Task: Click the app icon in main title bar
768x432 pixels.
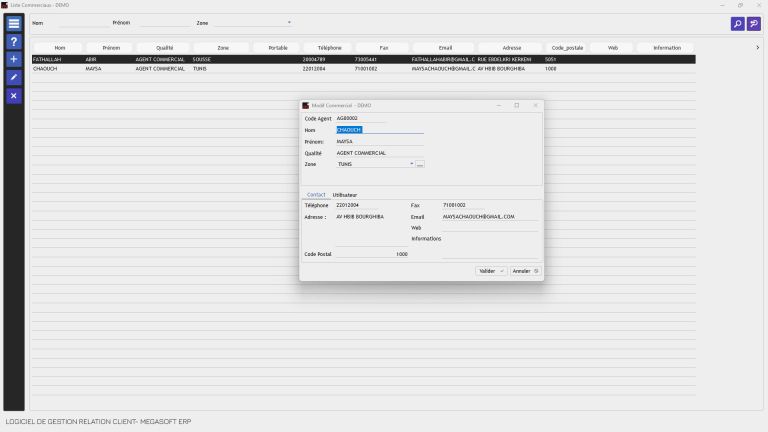Action: click(x=4, y=5)
